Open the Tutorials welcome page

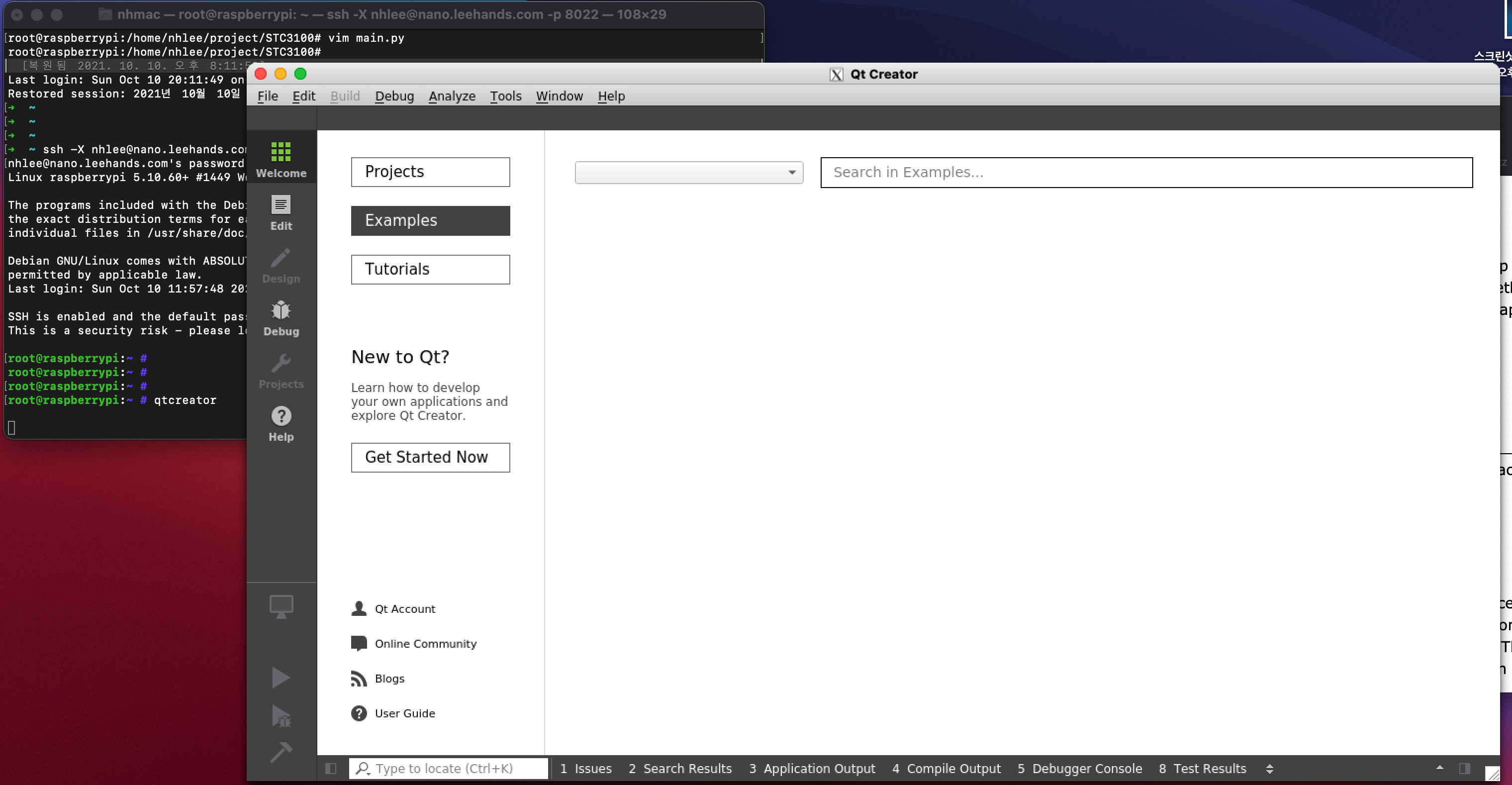(x=430, y=270)
